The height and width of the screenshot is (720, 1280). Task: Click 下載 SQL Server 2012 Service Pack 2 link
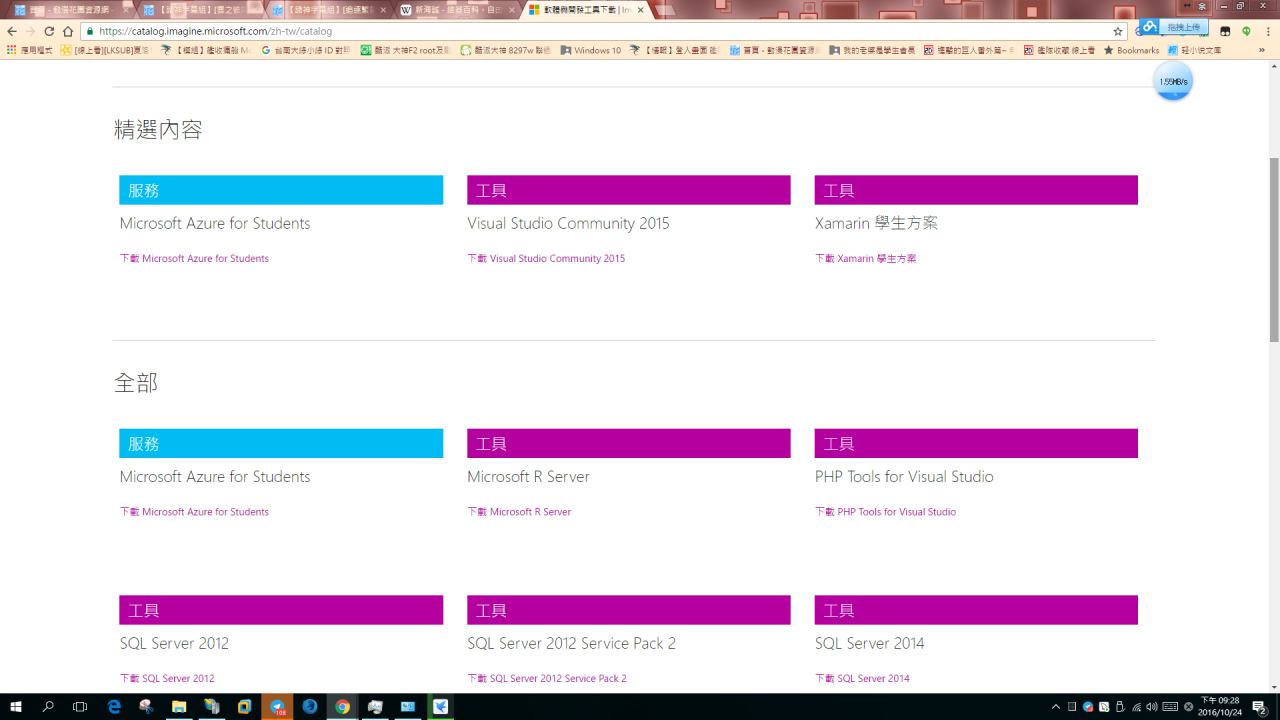547,678
